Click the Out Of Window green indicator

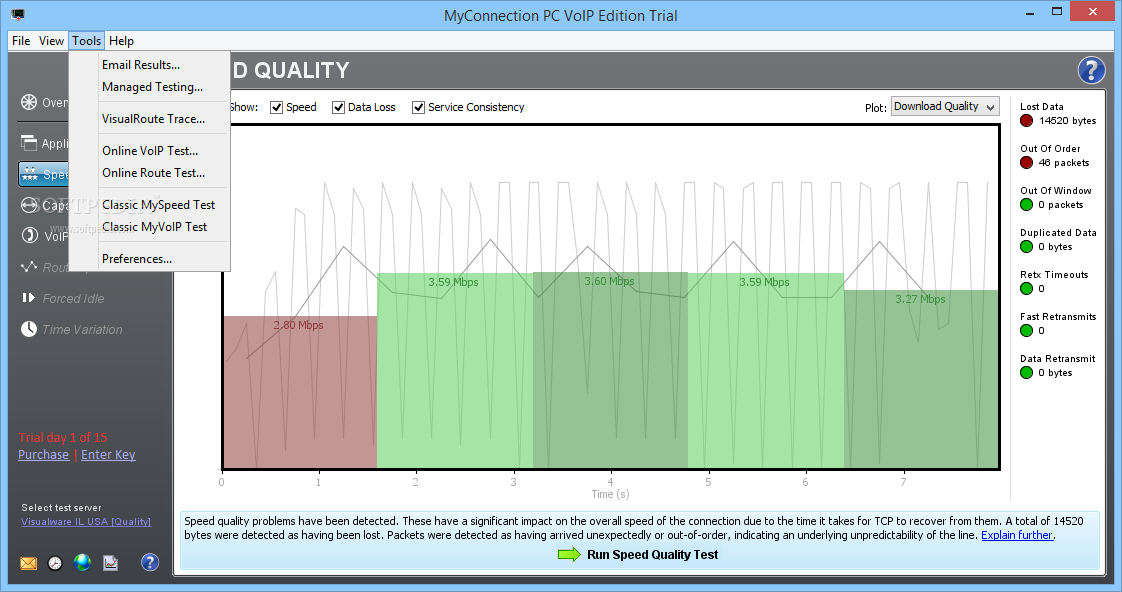[x=1026, y=205]
